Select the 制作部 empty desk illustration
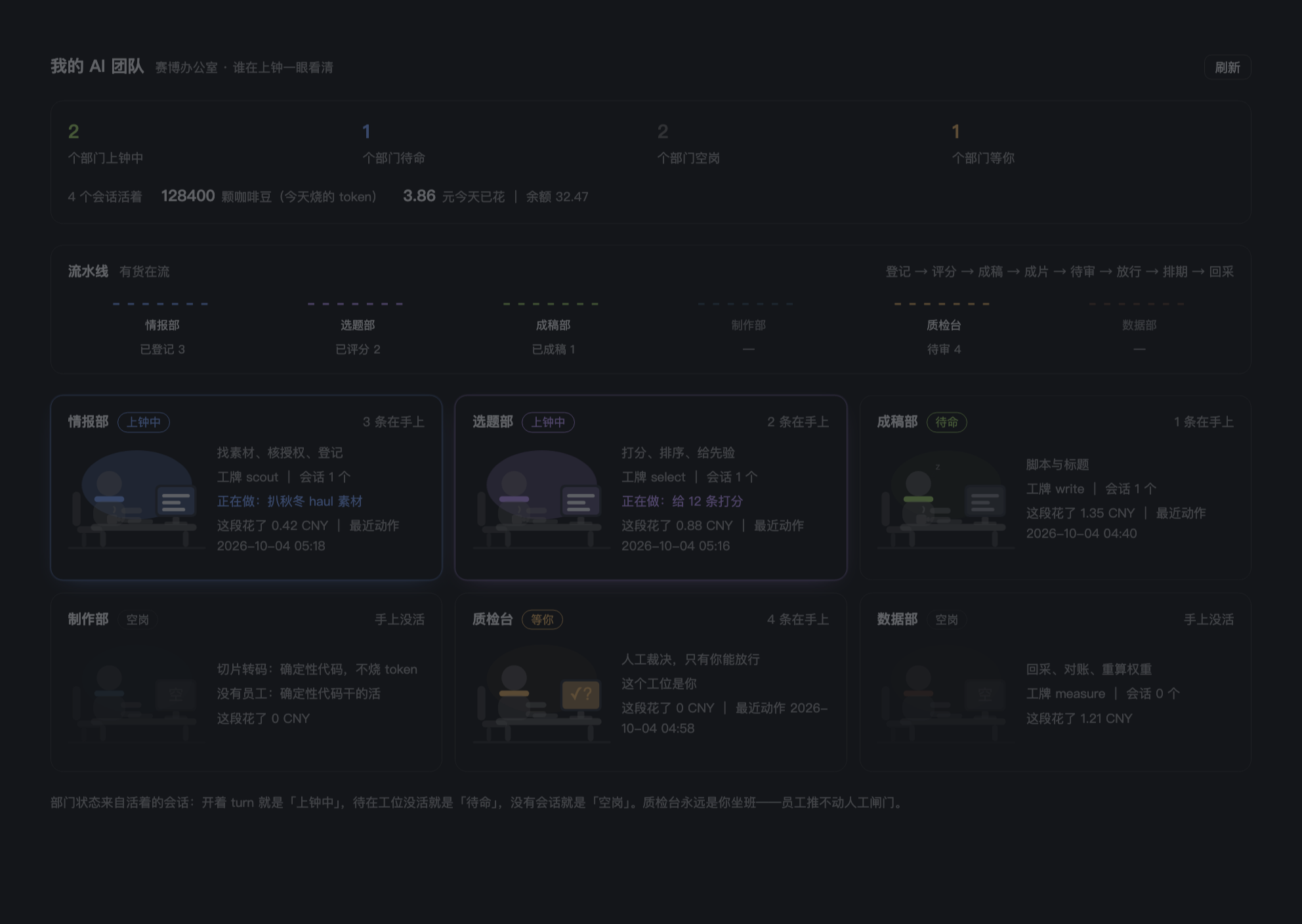 pyautogui.click(x=137, y=694)
